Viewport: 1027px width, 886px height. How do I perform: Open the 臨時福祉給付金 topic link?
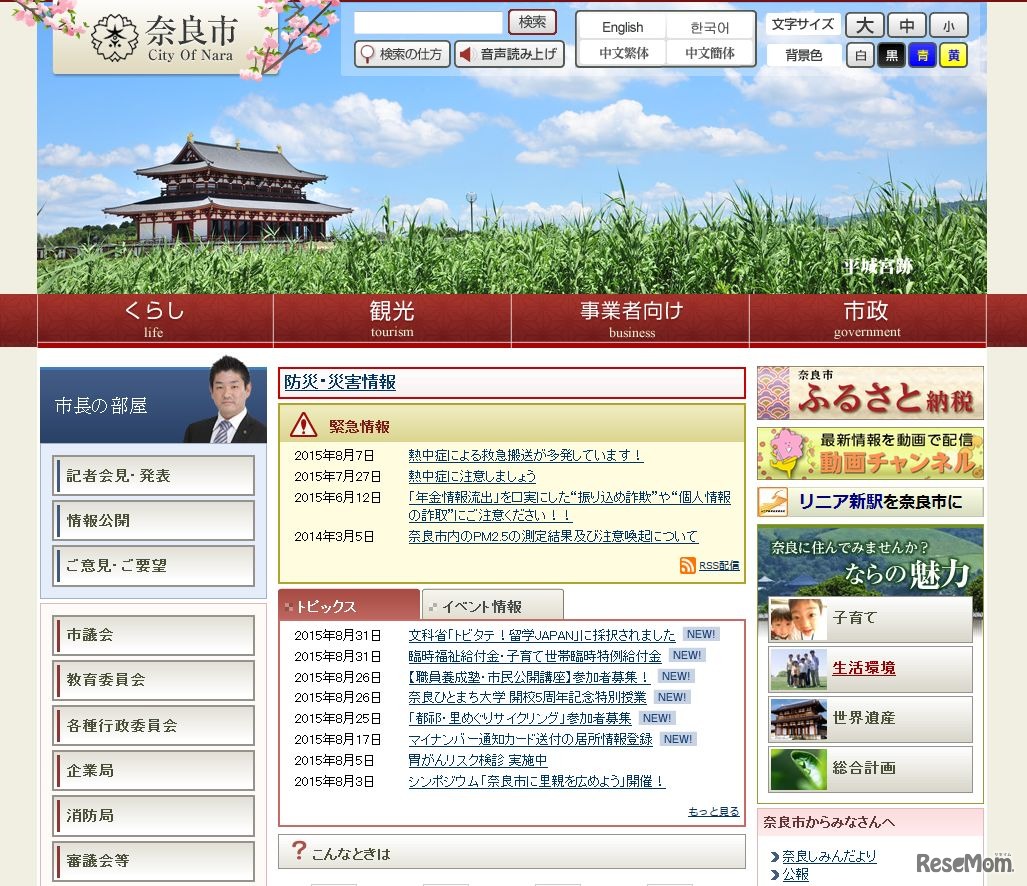coord(535,656)
